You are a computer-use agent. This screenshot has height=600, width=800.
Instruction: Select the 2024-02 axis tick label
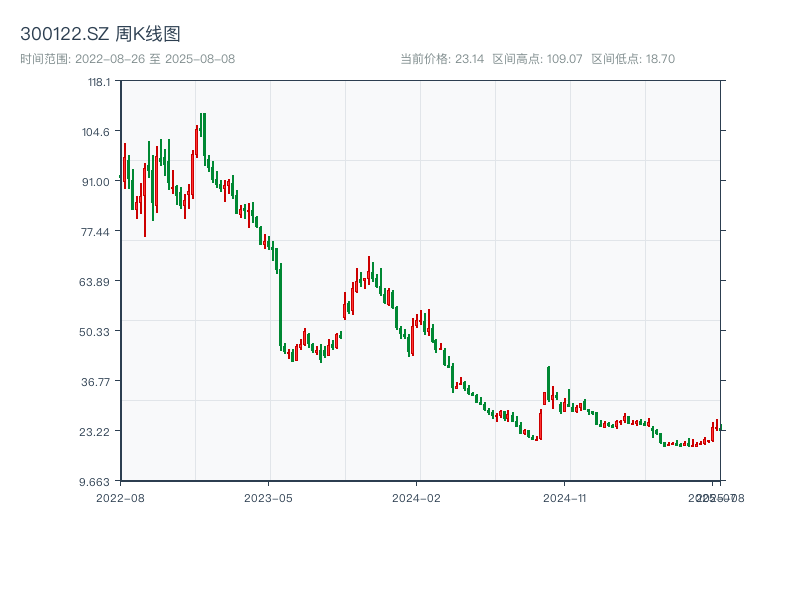point(415,497)
